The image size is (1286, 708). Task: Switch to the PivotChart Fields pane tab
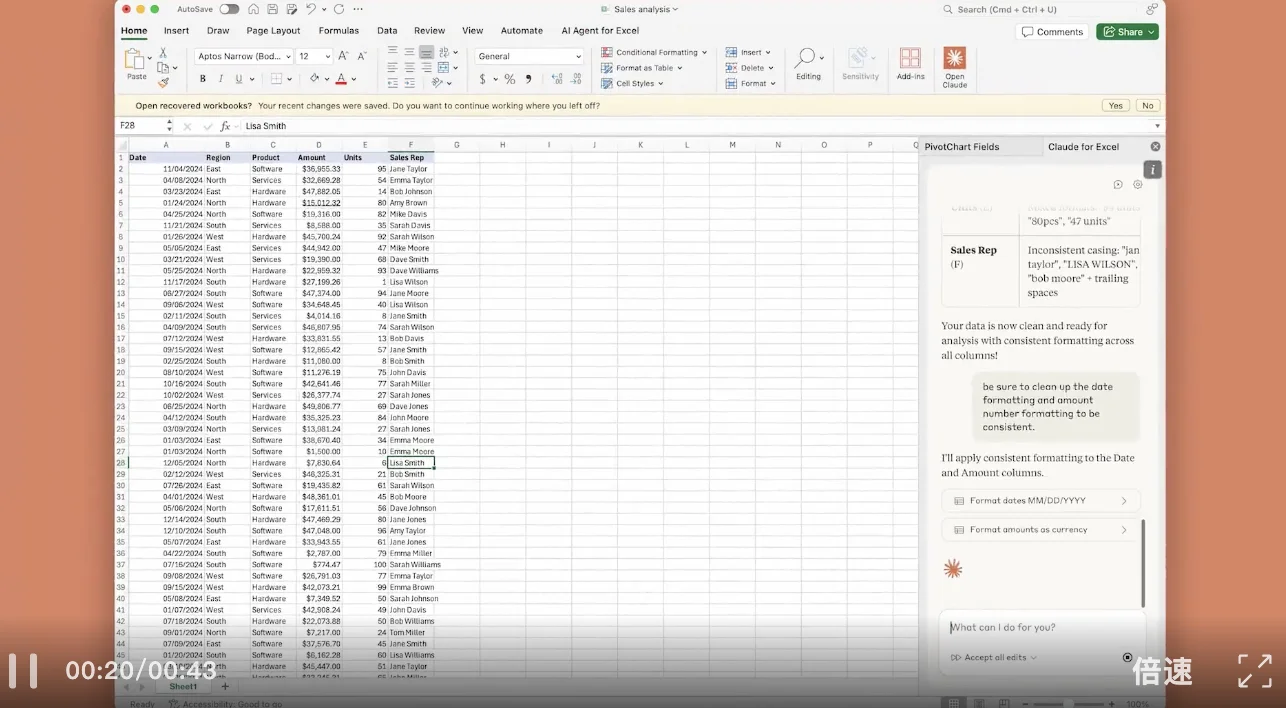[x=961, y=147]
